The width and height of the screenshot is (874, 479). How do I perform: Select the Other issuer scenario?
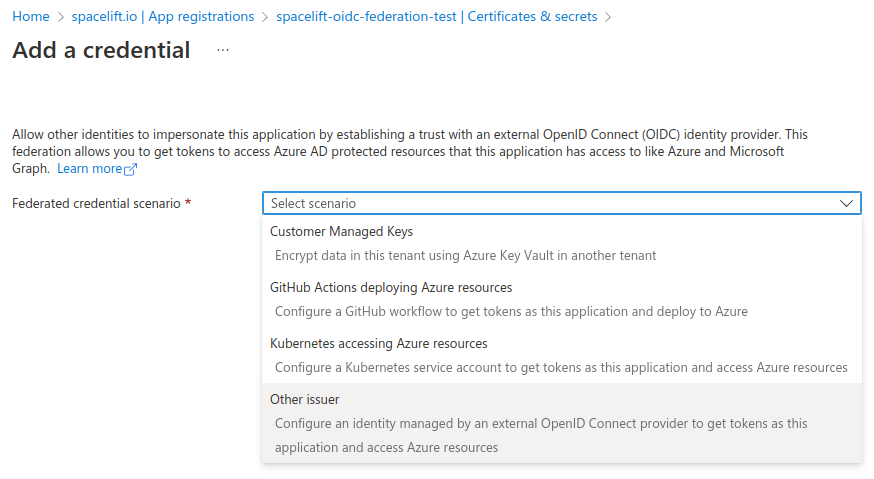click(x=304, y=399)
